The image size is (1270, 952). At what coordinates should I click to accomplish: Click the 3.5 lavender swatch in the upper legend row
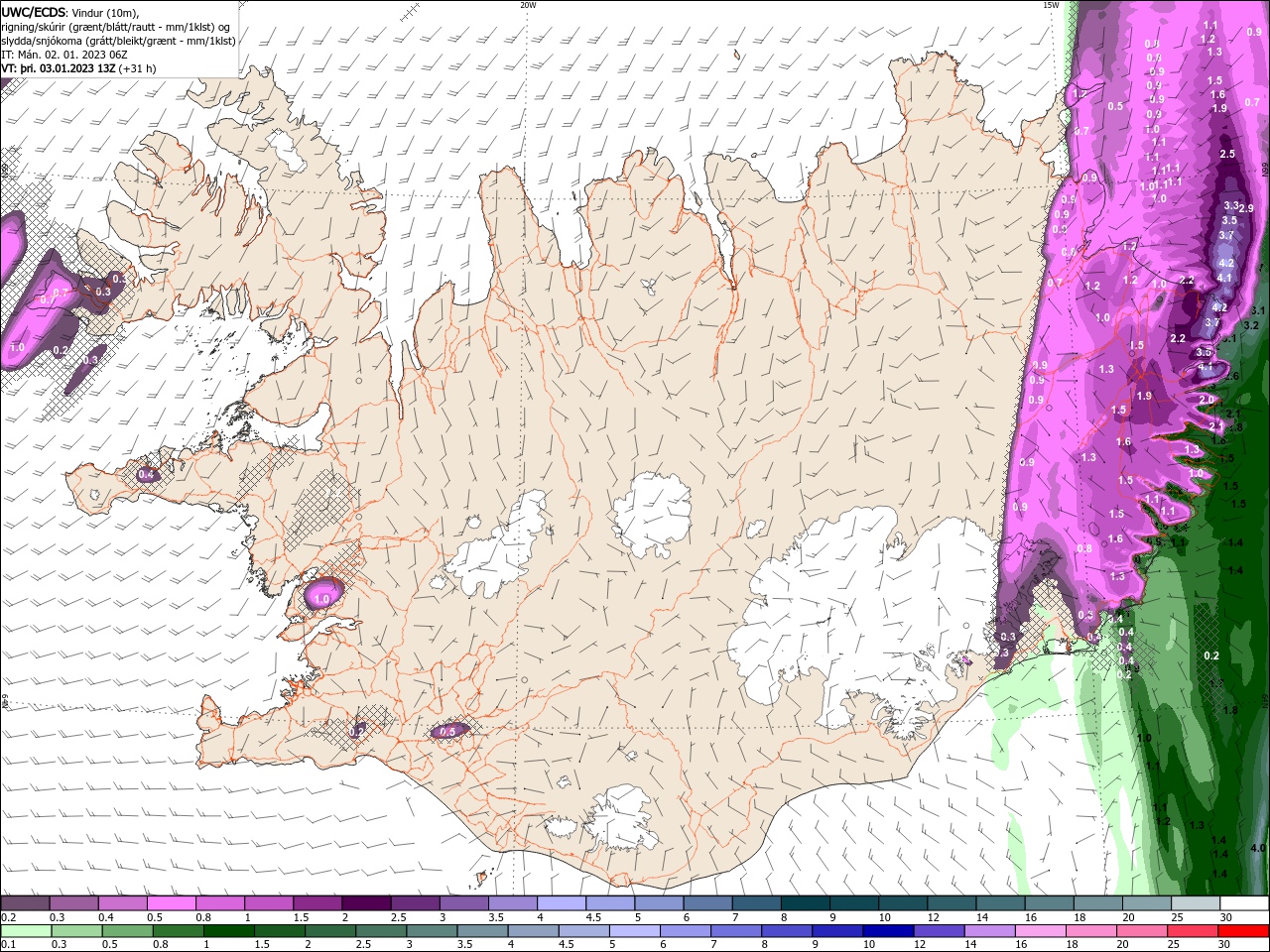tap(512, 903)
